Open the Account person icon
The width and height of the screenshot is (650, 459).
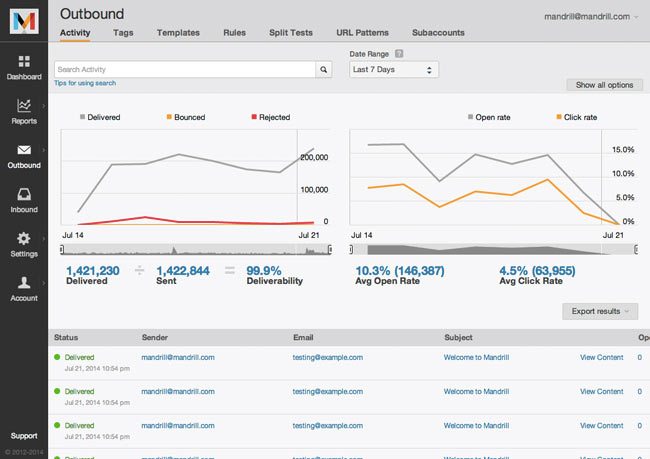tap(24, 282)
